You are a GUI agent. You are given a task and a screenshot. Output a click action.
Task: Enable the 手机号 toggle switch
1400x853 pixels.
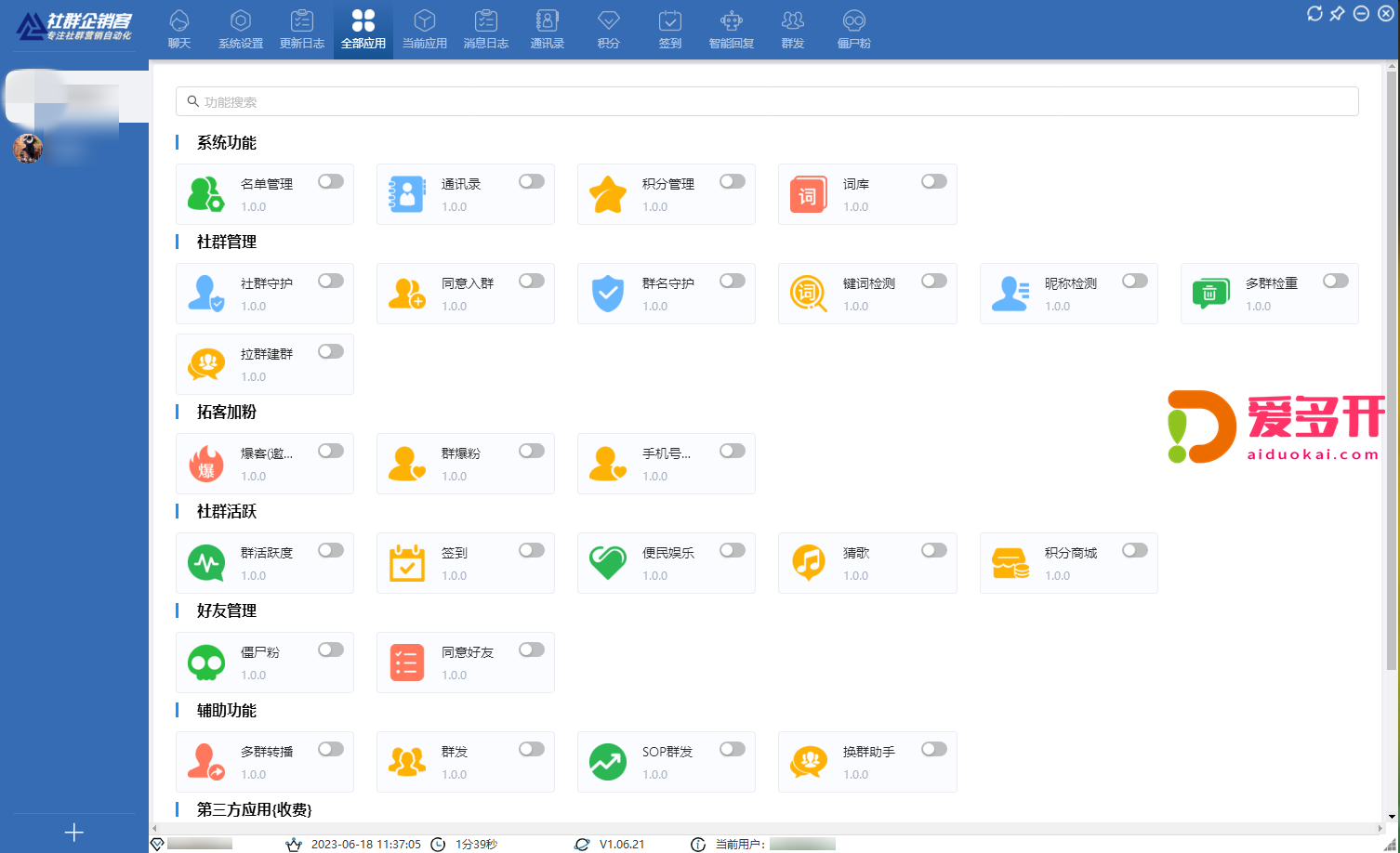733,451
